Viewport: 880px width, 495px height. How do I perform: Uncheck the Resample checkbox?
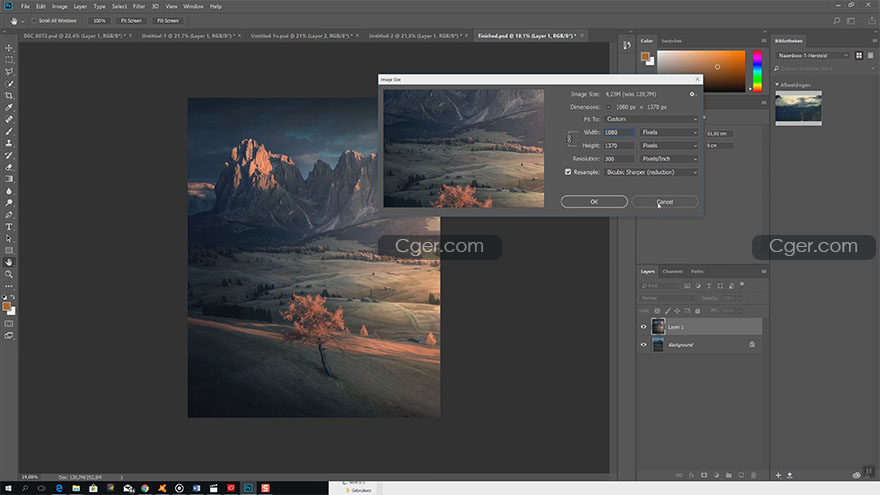tap(568, 172)
